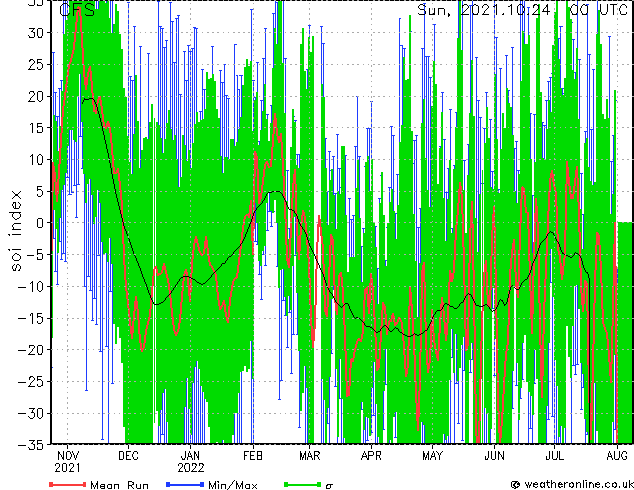This screenshot has height=490, width=634.
Task: Click the green sigma legend line
Action: coord(303,484)
